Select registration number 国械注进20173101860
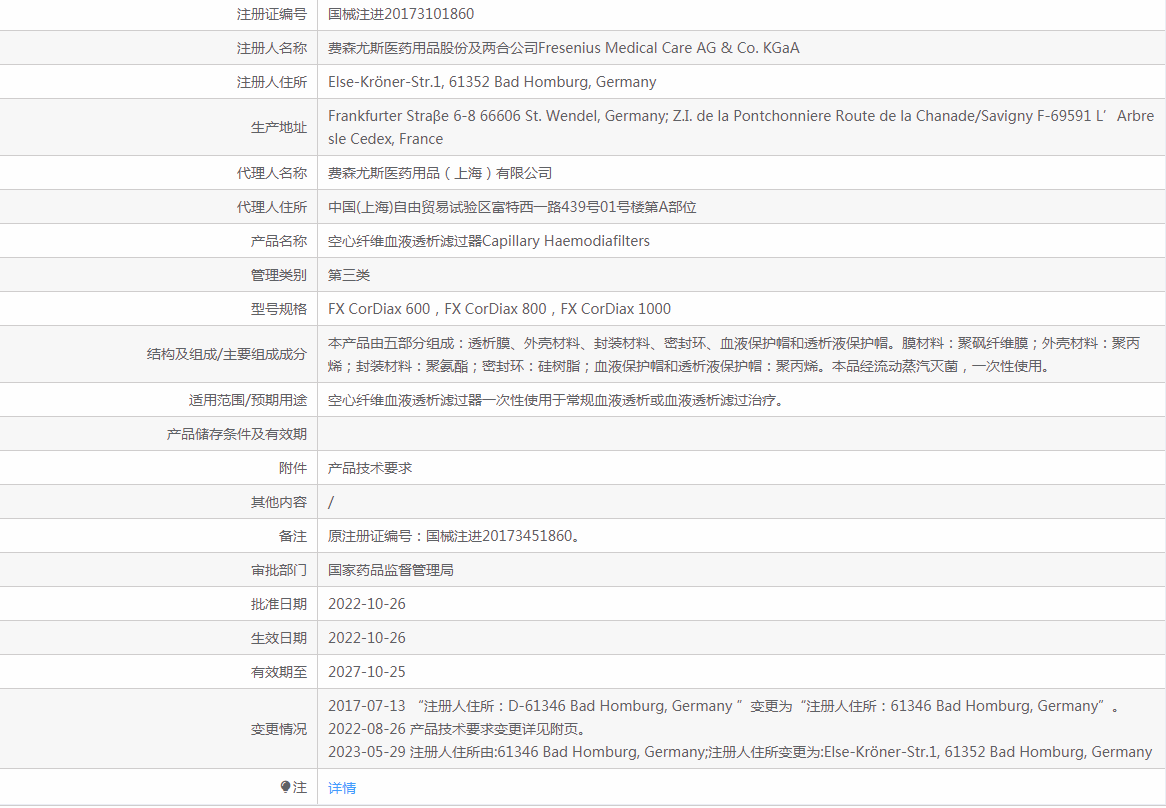 401,14
